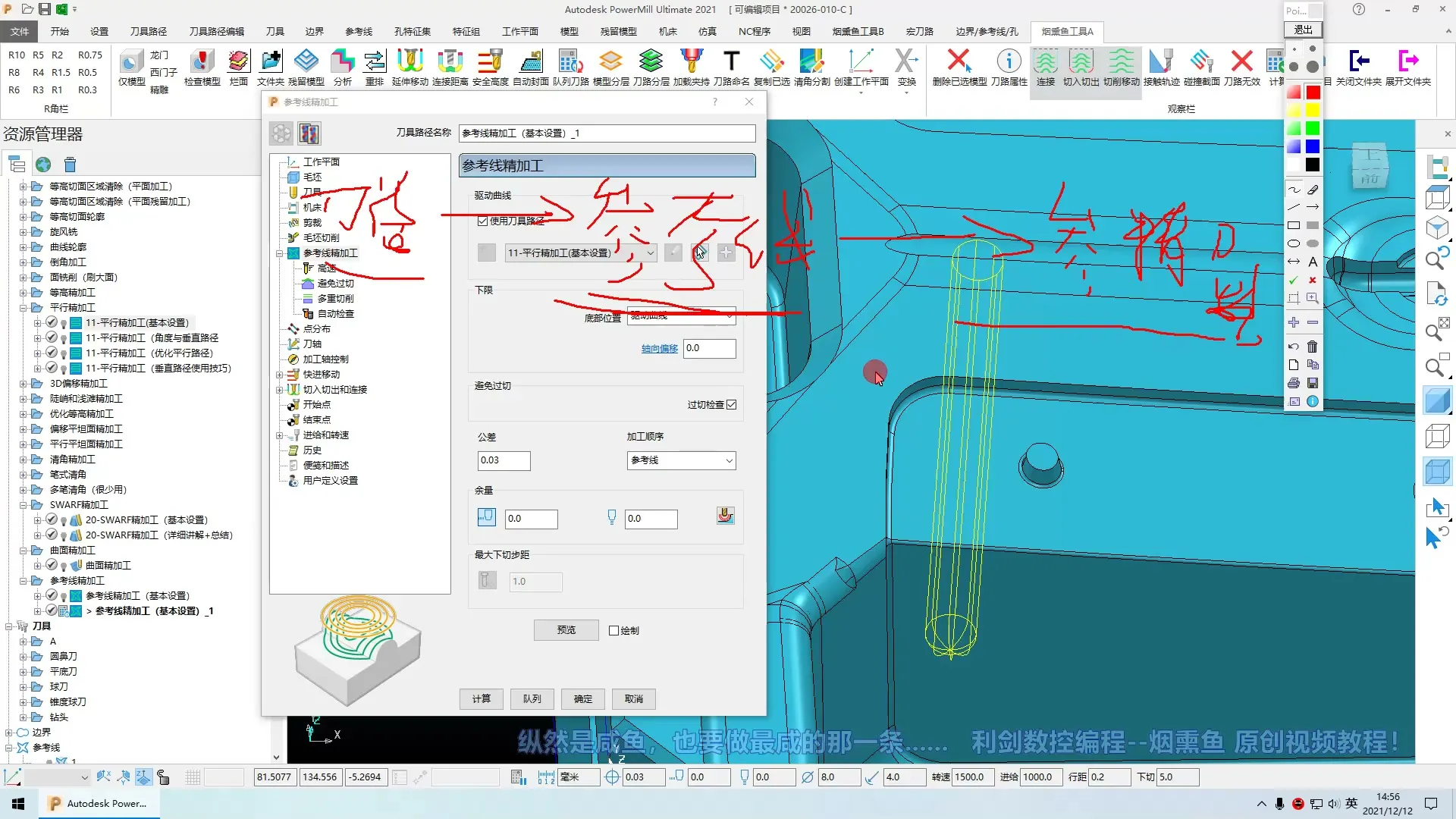
Task: Collapse the 平行精加工 folder in tree
Action: point(23,308)
